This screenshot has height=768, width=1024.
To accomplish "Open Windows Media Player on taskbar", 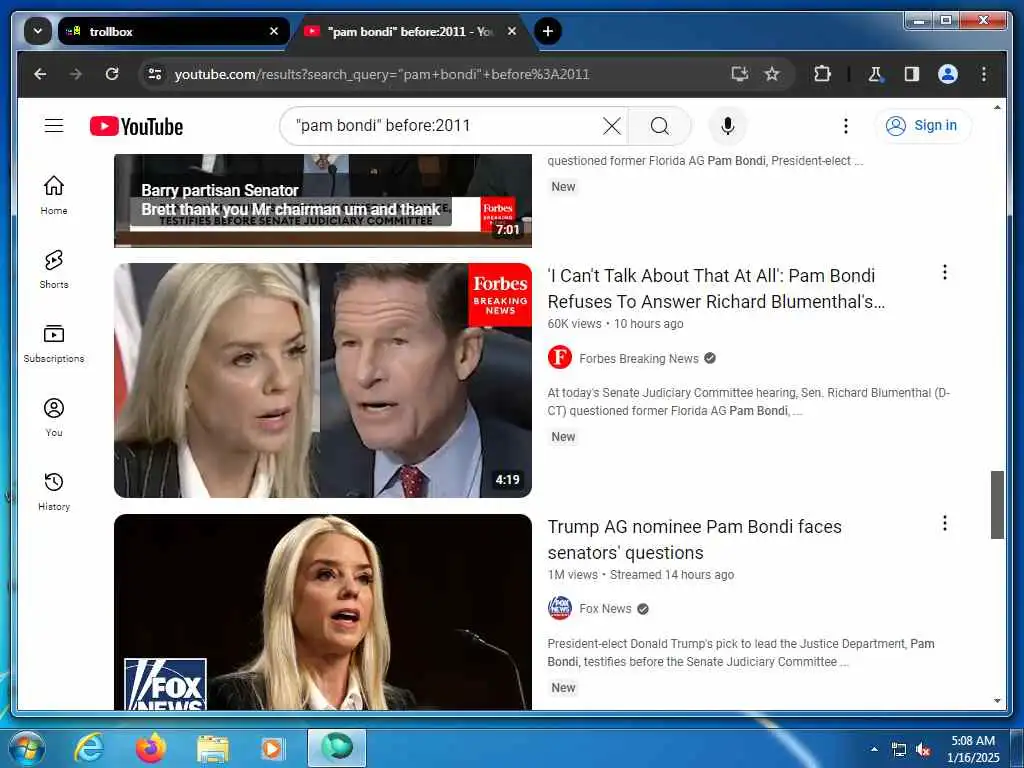I will (272, 748).
